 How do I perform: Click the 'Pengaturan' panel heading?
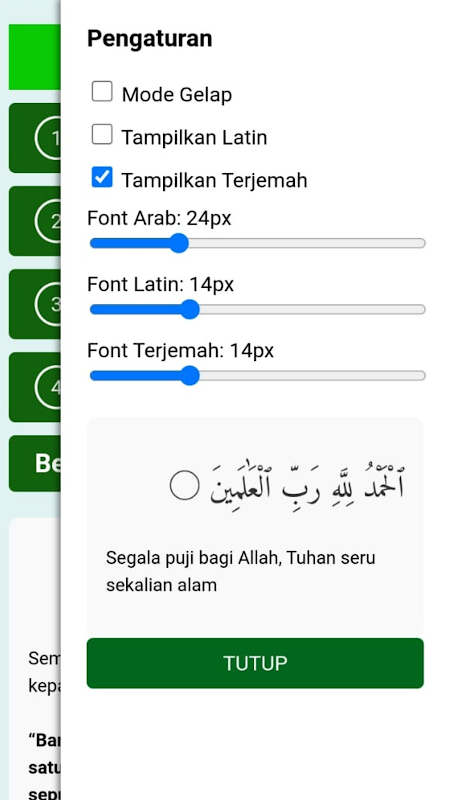tap(149, 39)
